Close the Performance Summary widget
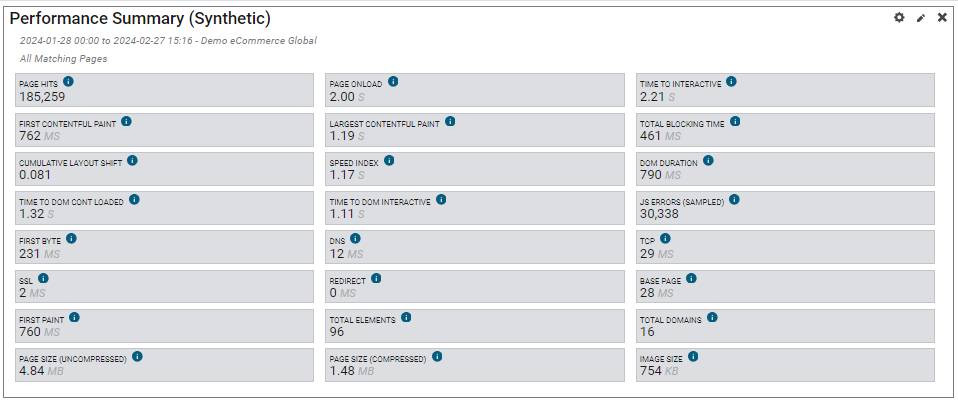Viewport: 958px width, 405px height. point(942,18)
